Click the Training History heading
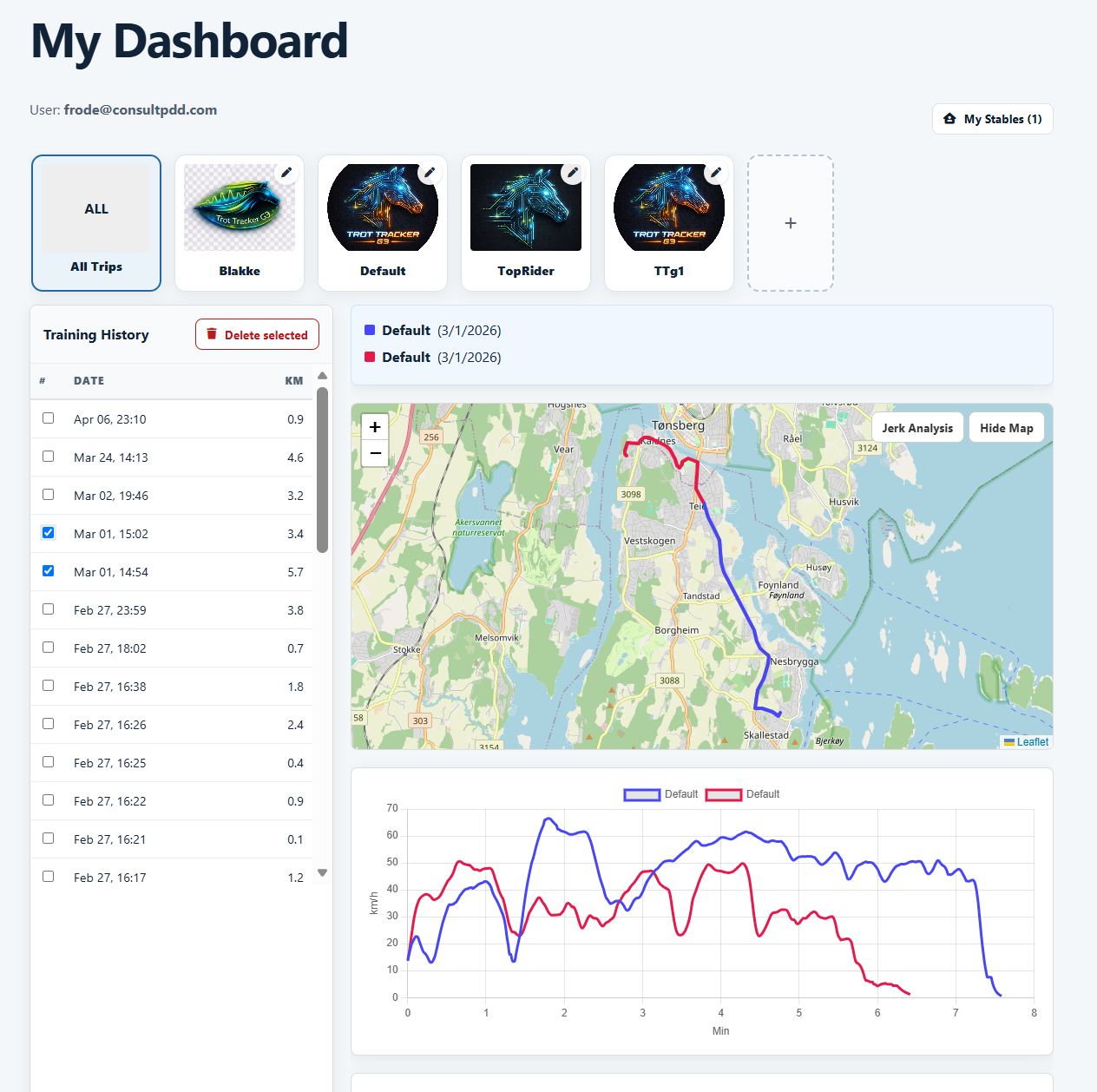Viewport: 1097px width, 1092px height. (96, 334)
